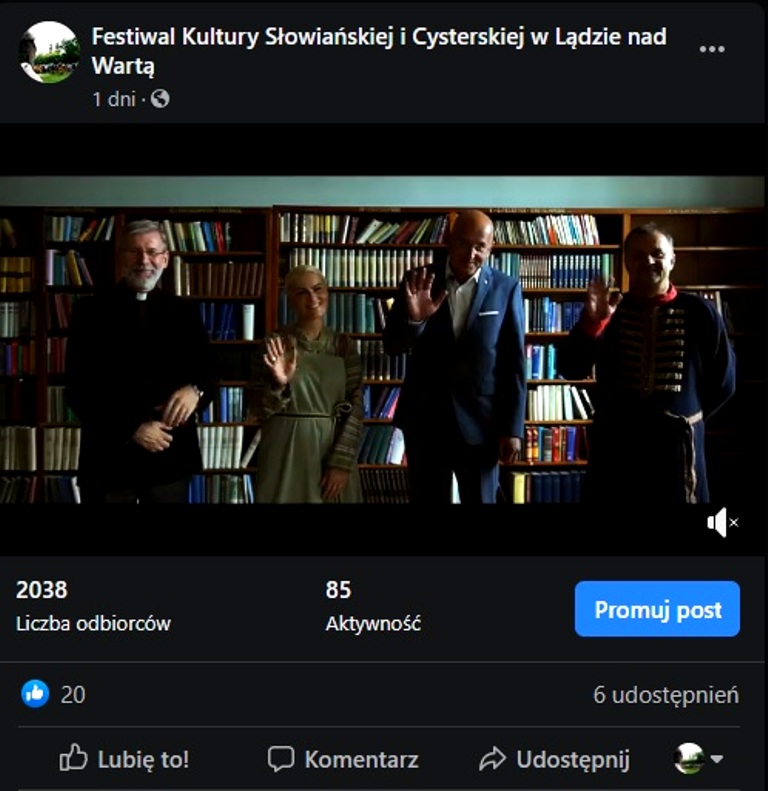The image size is (768, 791).
Task: Open the '1 dni' post timestamp
Action: (114, 99)
